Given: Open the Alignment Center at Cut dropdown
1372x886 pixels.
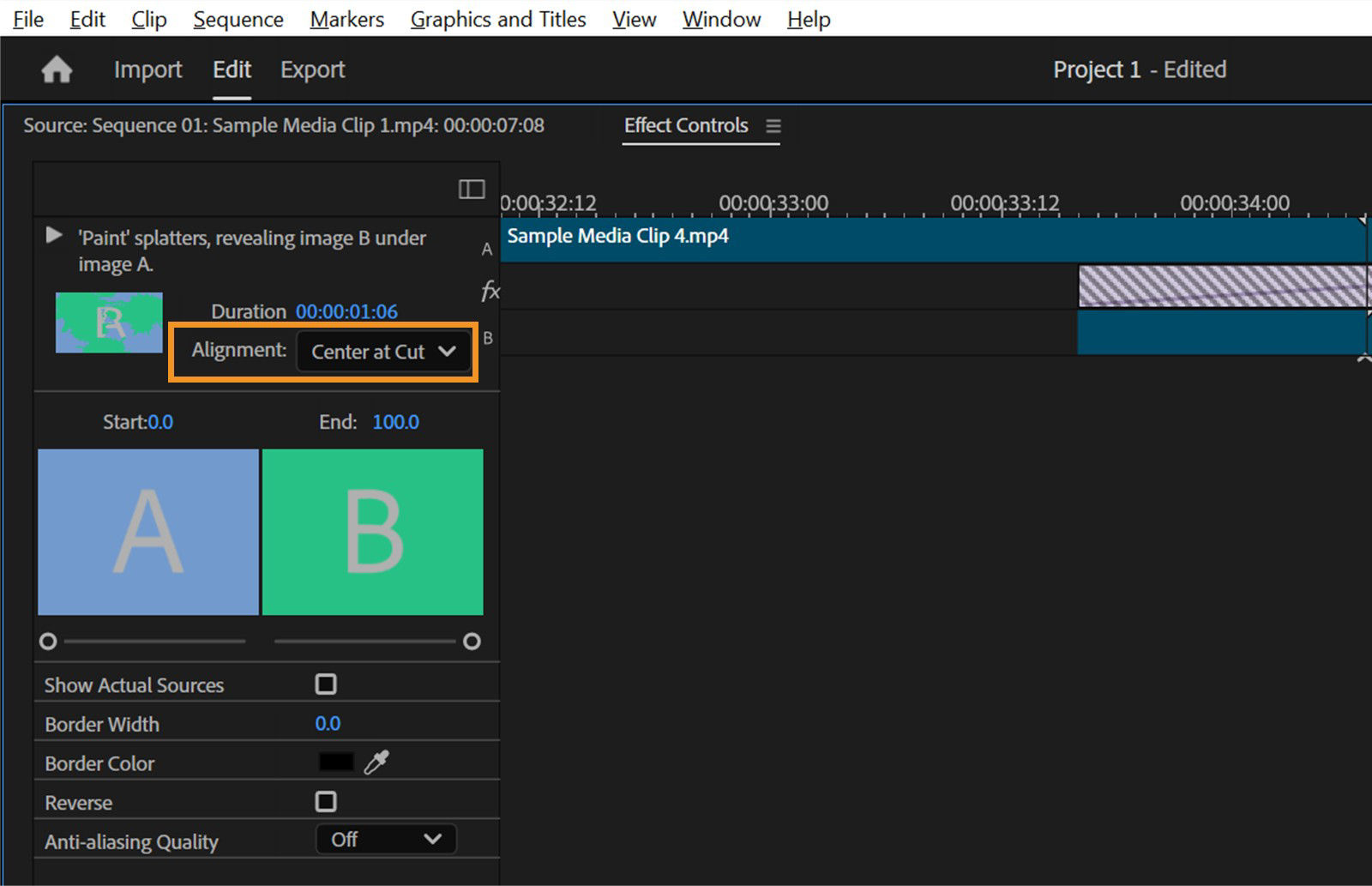Looking at the screenshot, I should (382, 351).
